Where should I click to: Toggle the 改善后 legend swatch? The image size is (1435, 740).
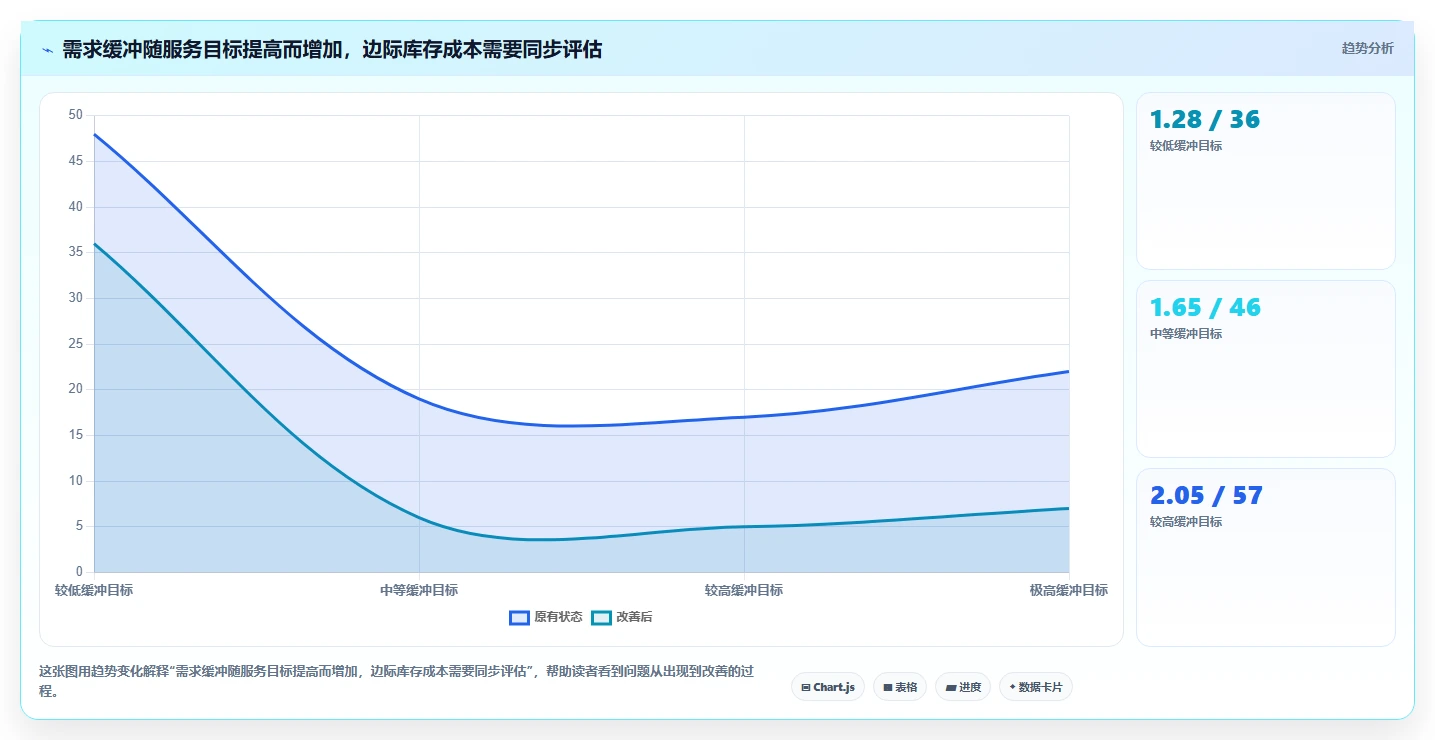point(601,618)
